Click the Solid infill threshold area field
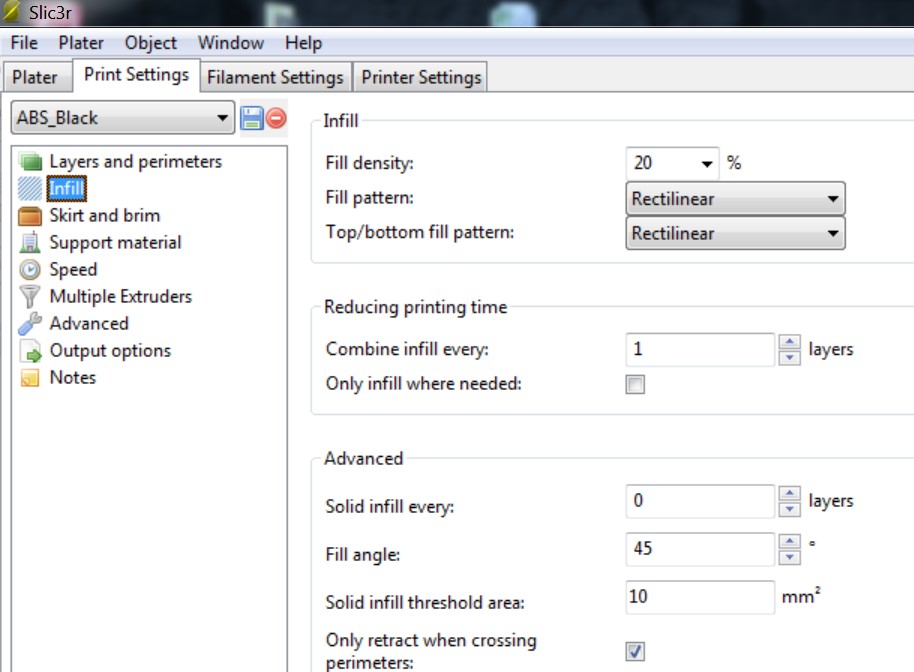 (700, 597)
